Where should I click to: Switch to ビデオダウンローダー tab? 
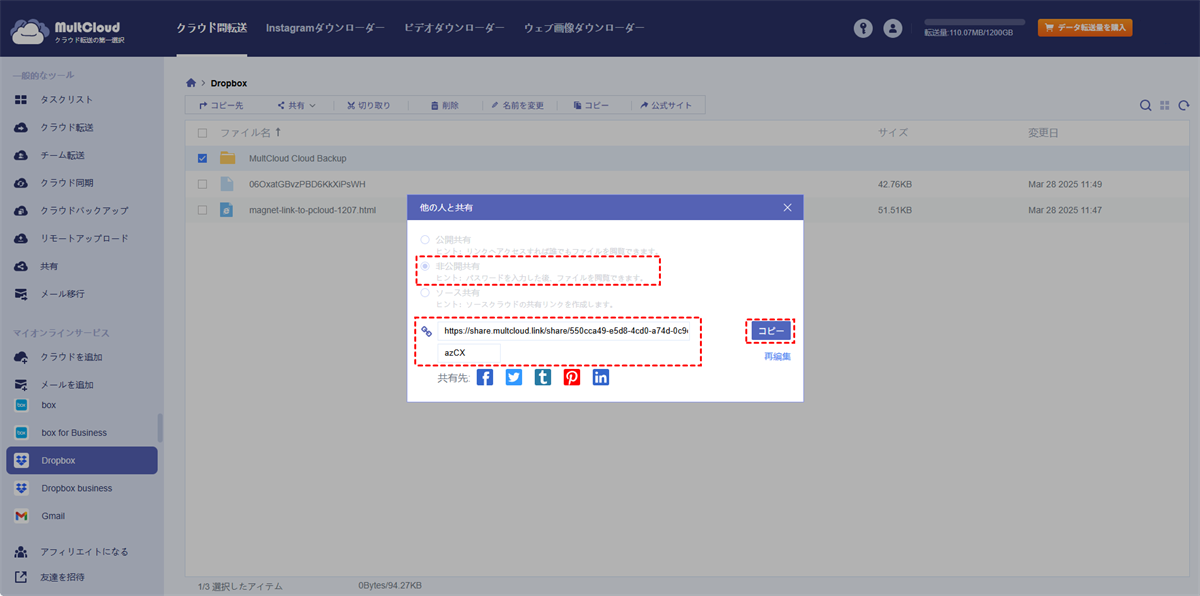[454, 29]
